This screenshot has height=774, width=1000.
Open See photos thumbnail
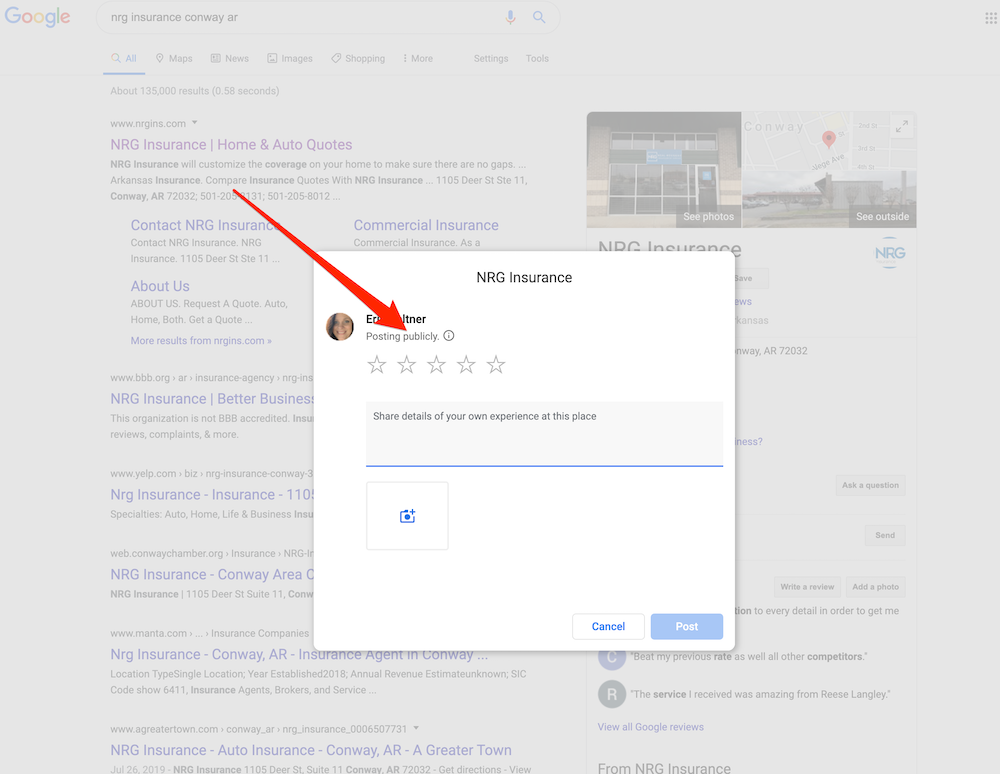point(664,170)
